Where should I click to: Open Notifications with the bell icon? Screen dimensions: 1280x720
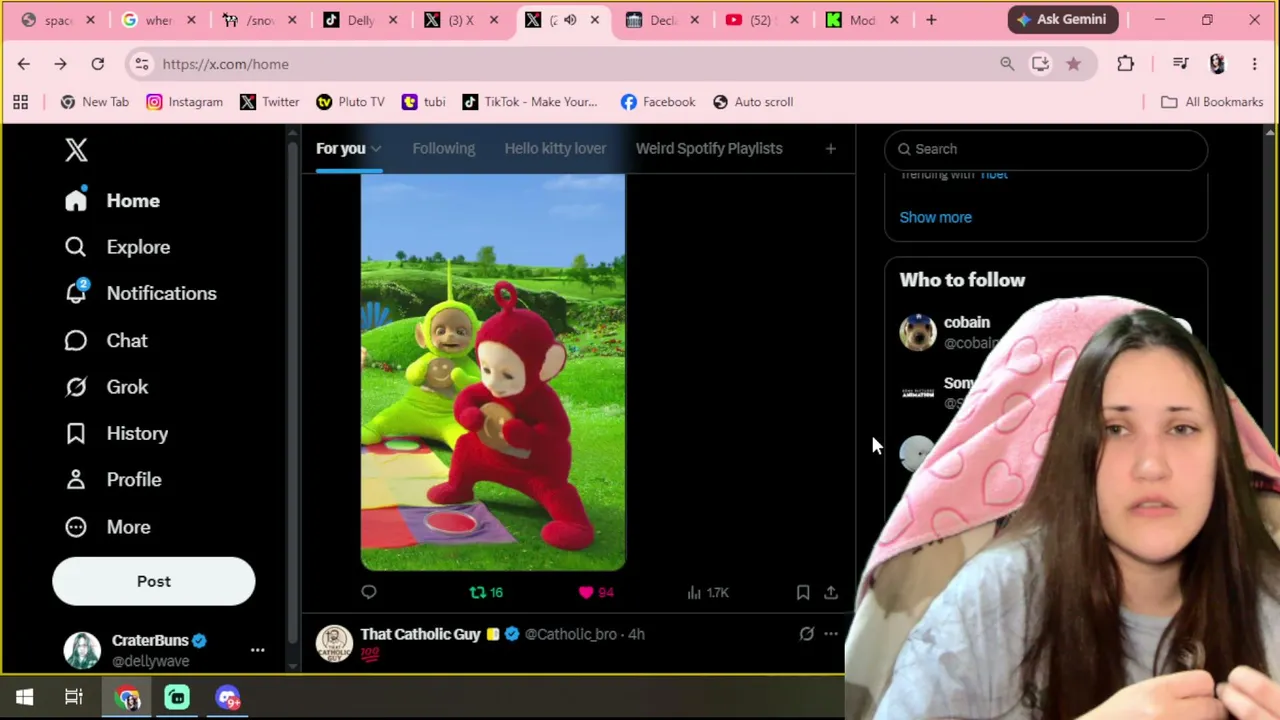point(140,293)
